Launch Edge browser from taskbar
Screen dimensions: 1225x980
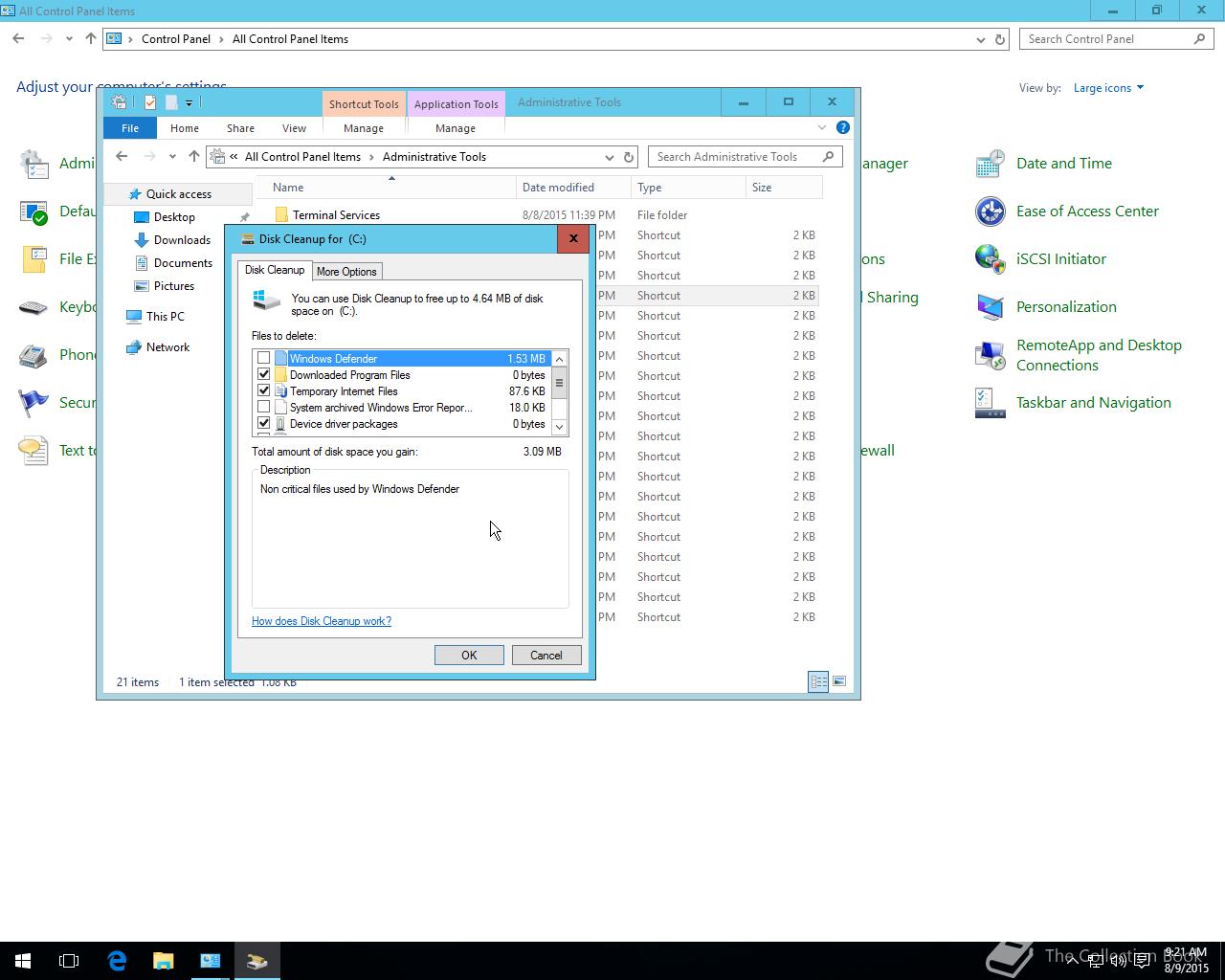(117, 961)
